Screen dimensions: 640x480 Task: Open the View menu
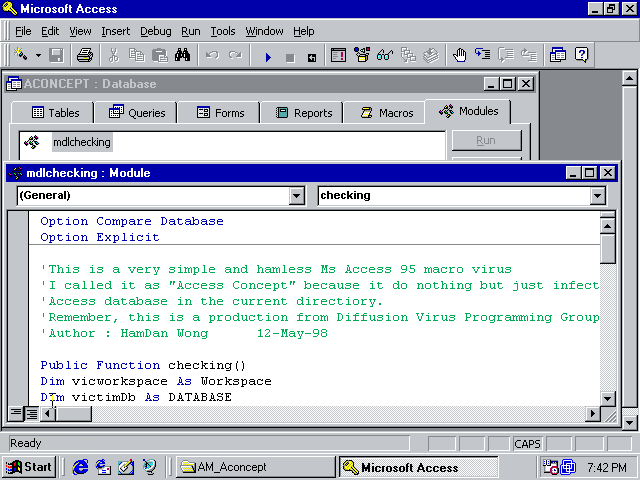(80, 31)
